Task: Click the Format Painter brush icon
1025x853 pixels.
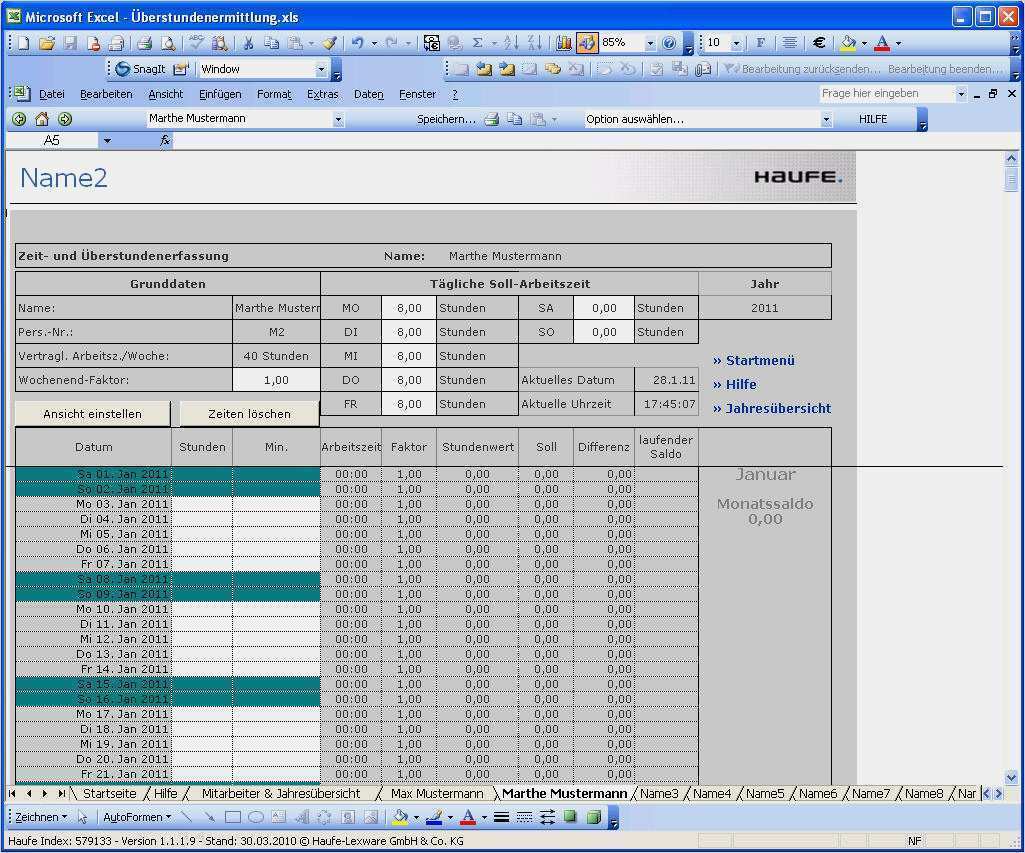Action: pyautogui.click(x=329, y=43)
